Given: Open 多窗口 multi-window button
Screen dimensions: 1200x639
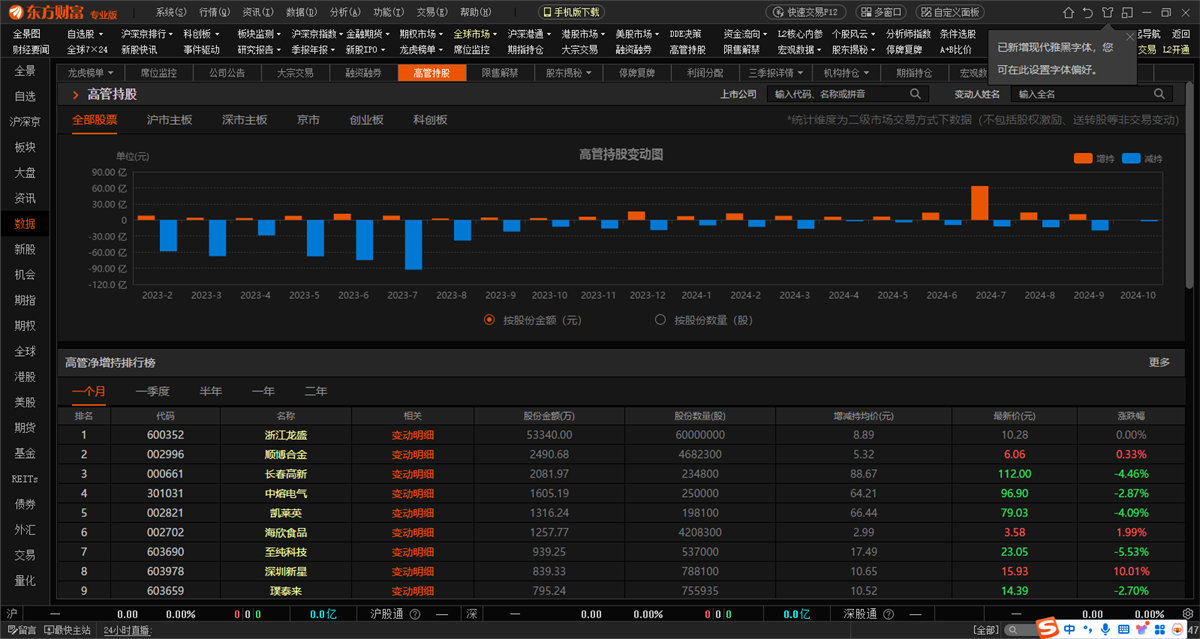Looking at the screenshot, I should [881, 12].
